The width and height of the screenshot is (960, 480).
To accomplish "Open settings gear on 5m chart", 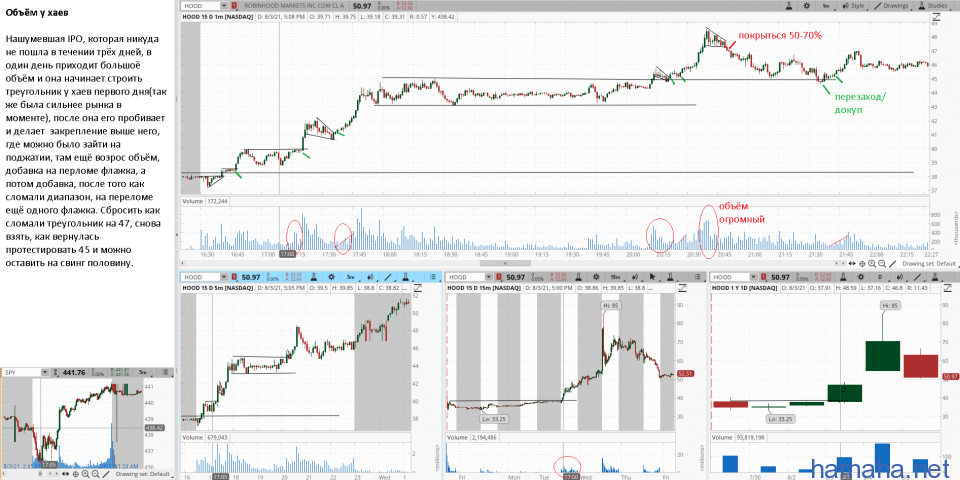I will tap(331, 277).
